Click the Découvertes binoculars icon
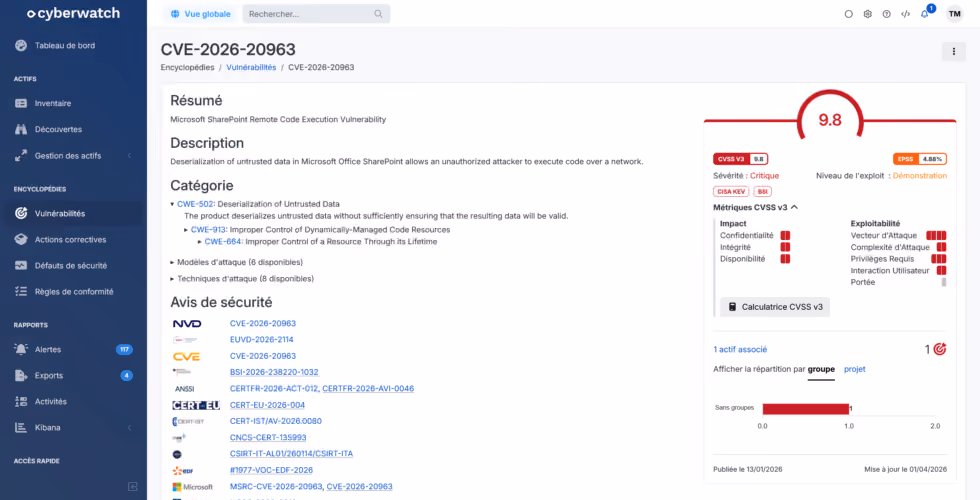The image size is (980, 500). coord(21,129)
